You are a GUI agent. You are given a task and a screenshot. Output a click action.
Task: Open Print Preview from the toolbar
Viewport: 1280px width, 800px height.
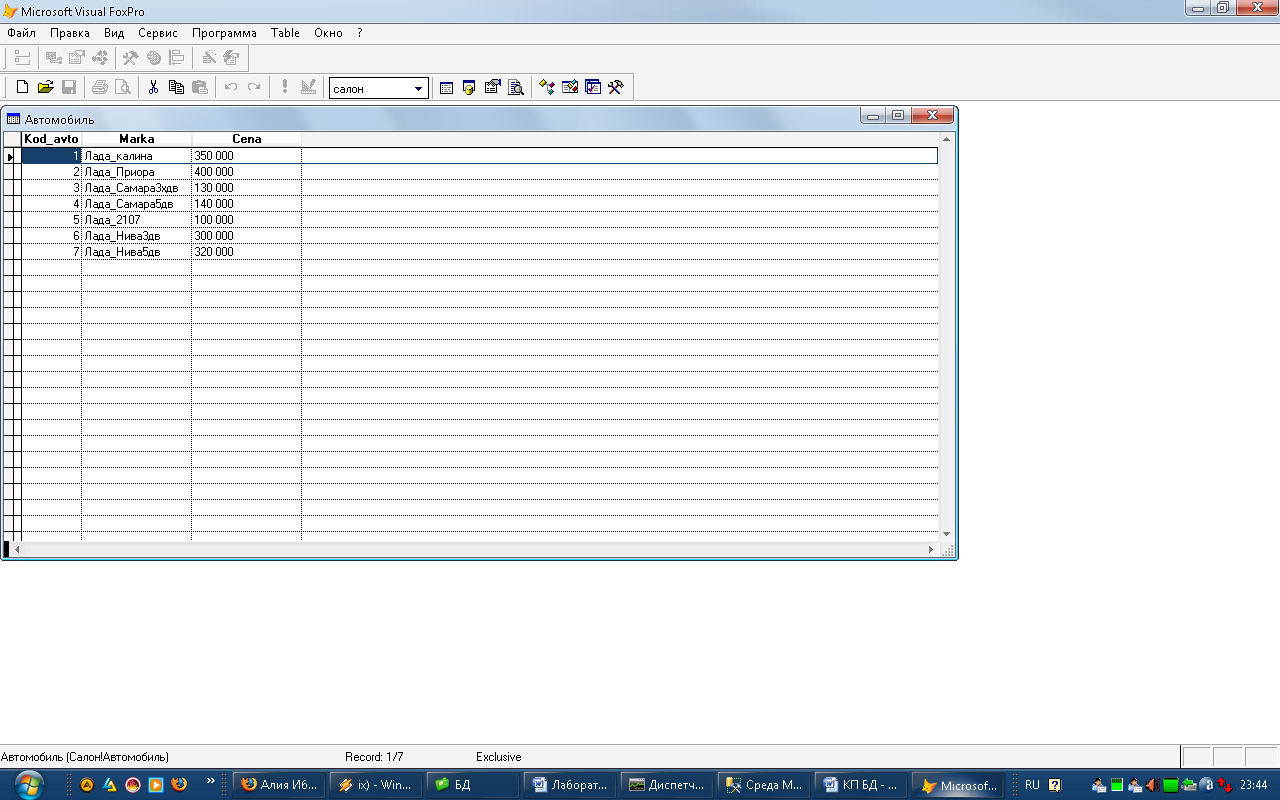[x=122, y=88]
